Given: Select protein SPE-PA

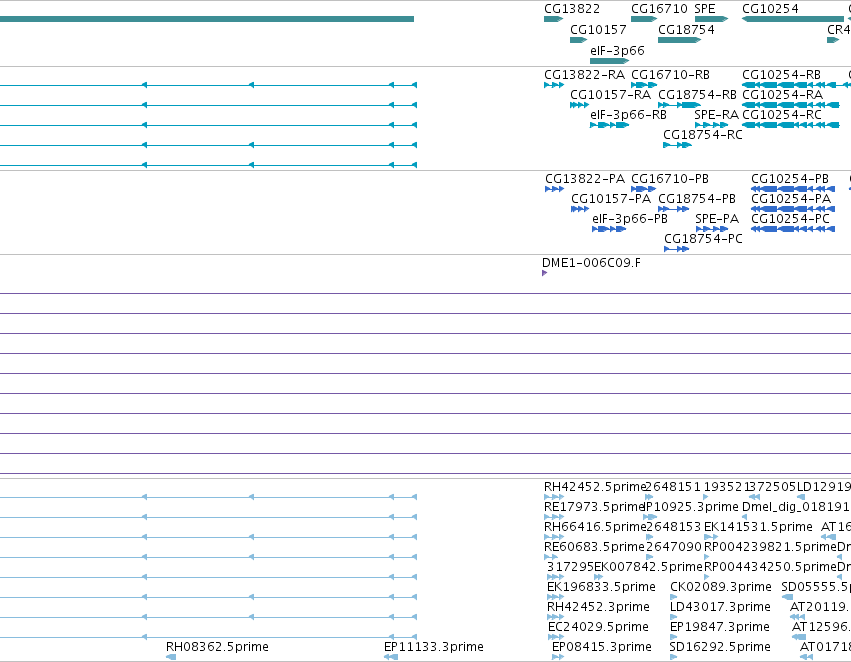Looking at the screenshot, I should coord(717,219).
